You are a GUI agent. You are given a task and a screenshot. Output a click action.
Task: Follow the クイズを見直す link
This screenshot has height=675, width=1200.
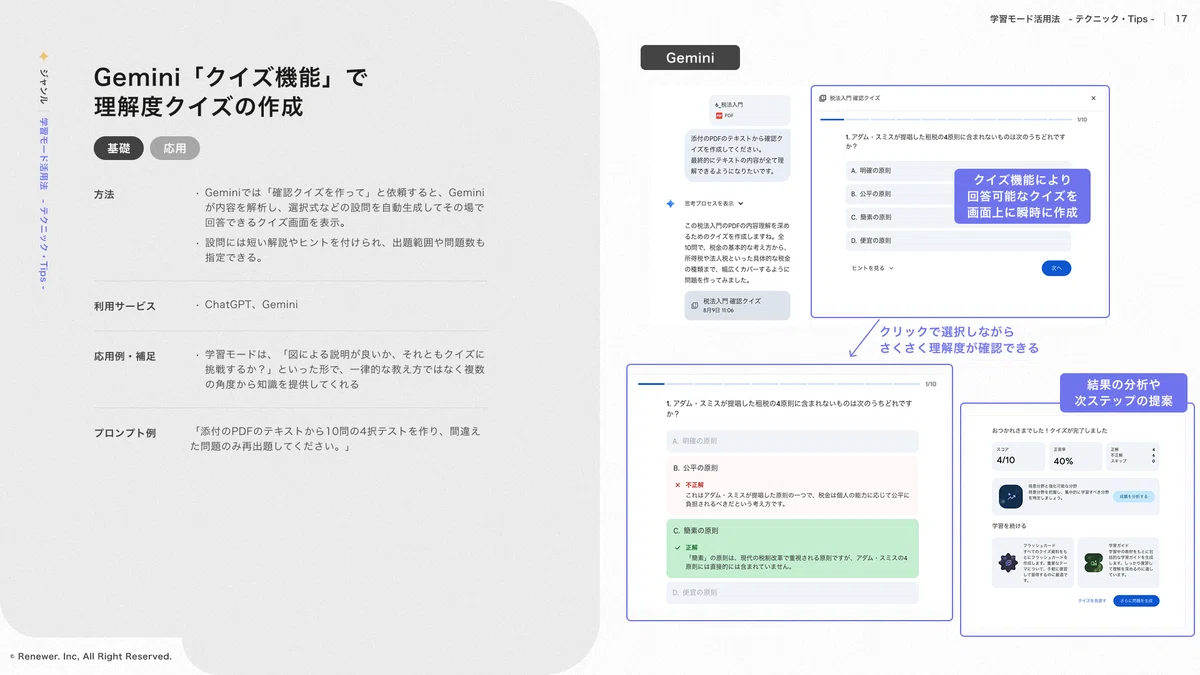(x=1091, y=600)
